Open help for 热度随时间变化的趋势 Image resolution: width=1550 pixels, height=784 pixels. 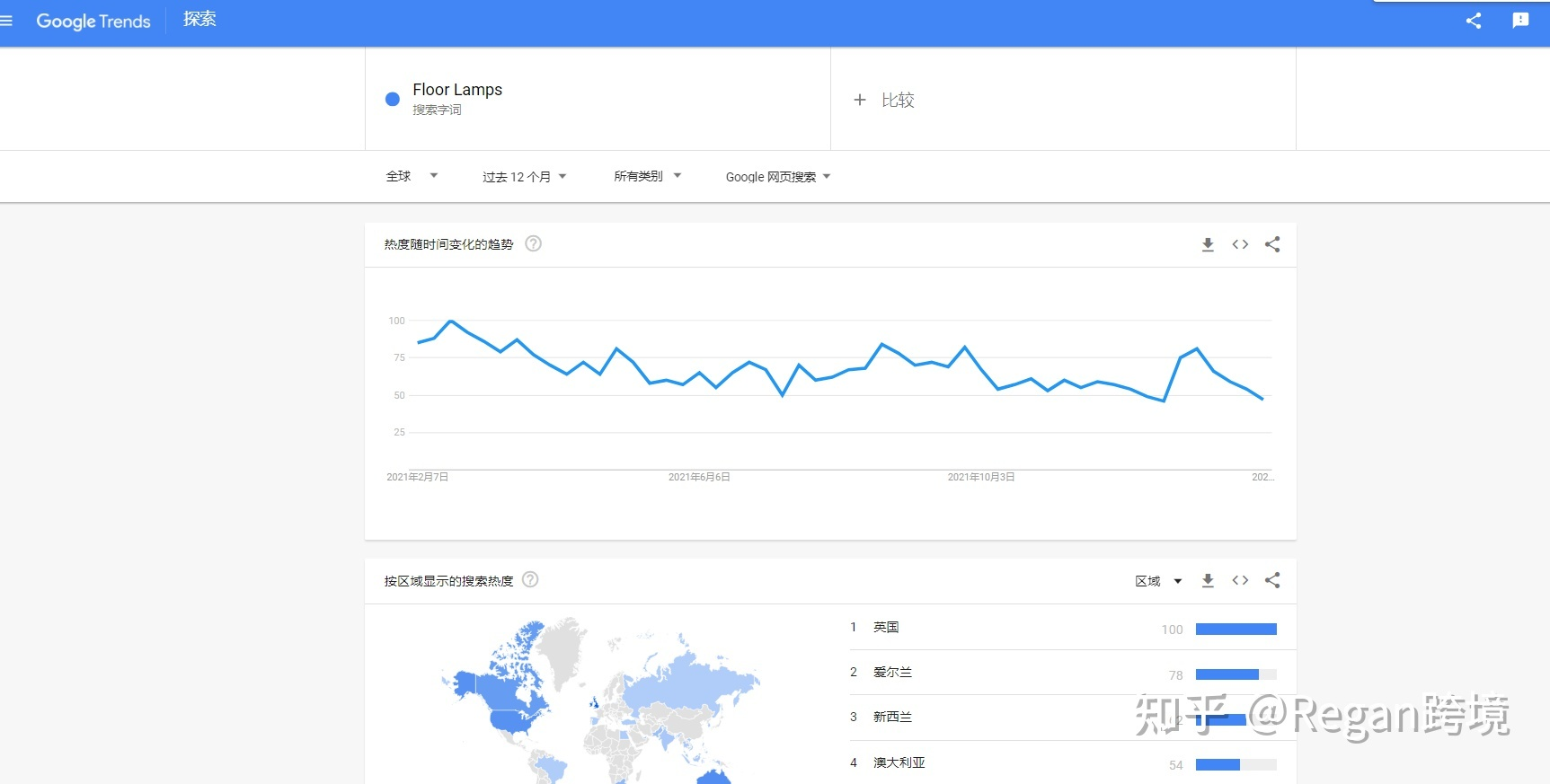[533, 244]
